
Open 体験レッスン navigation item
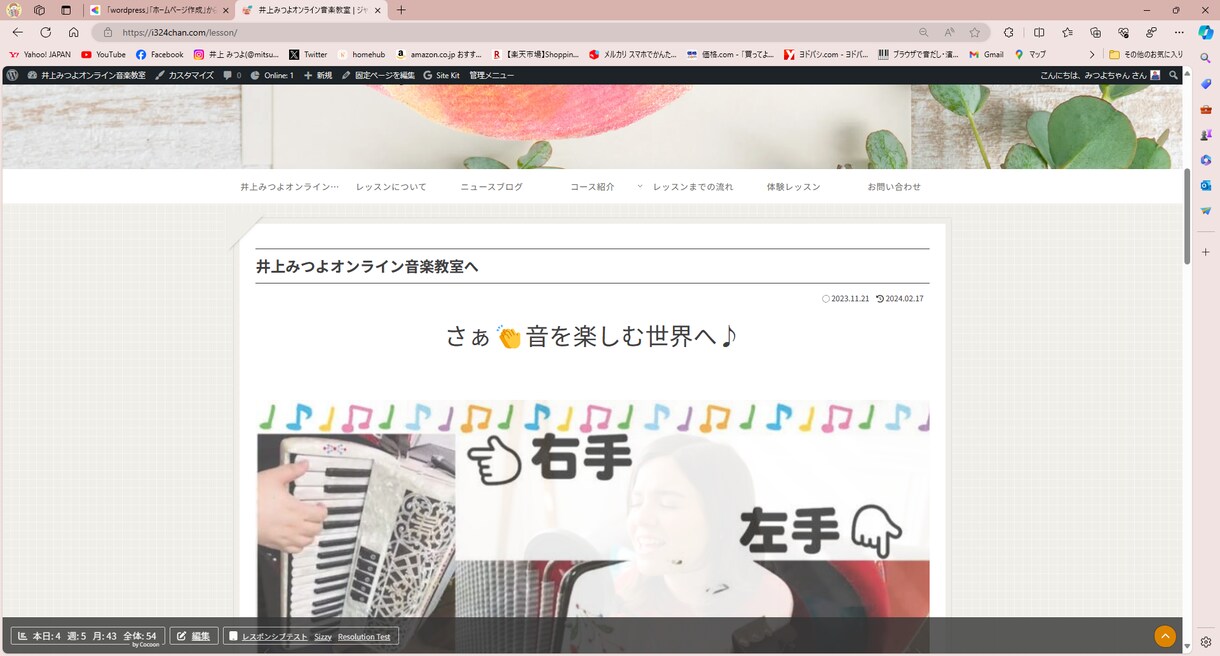click(793, 187)
